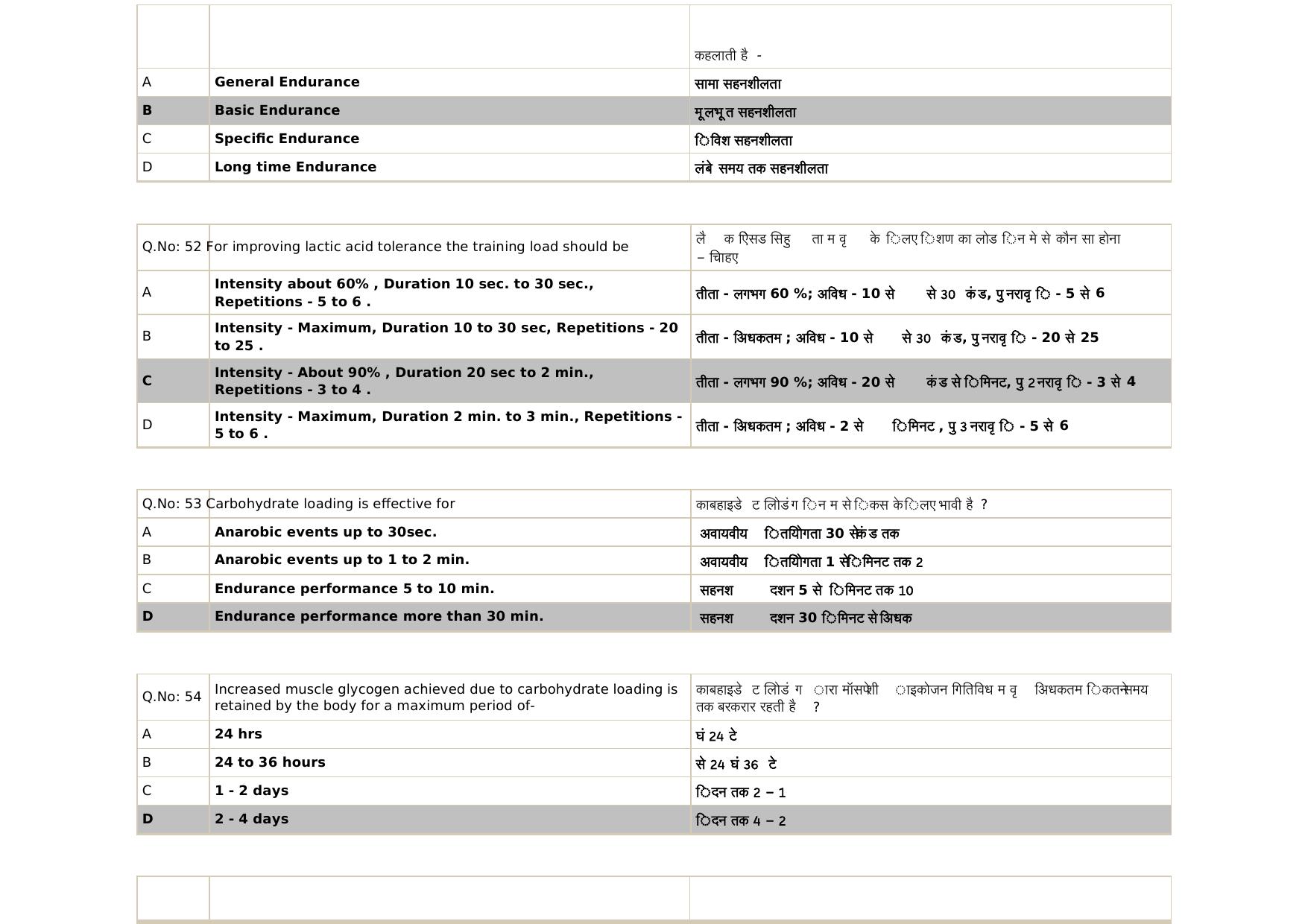Viewport: 1308px width, 924px height.
Task: Click option with Repetitions 20 to 25
Action: (446, 336)
